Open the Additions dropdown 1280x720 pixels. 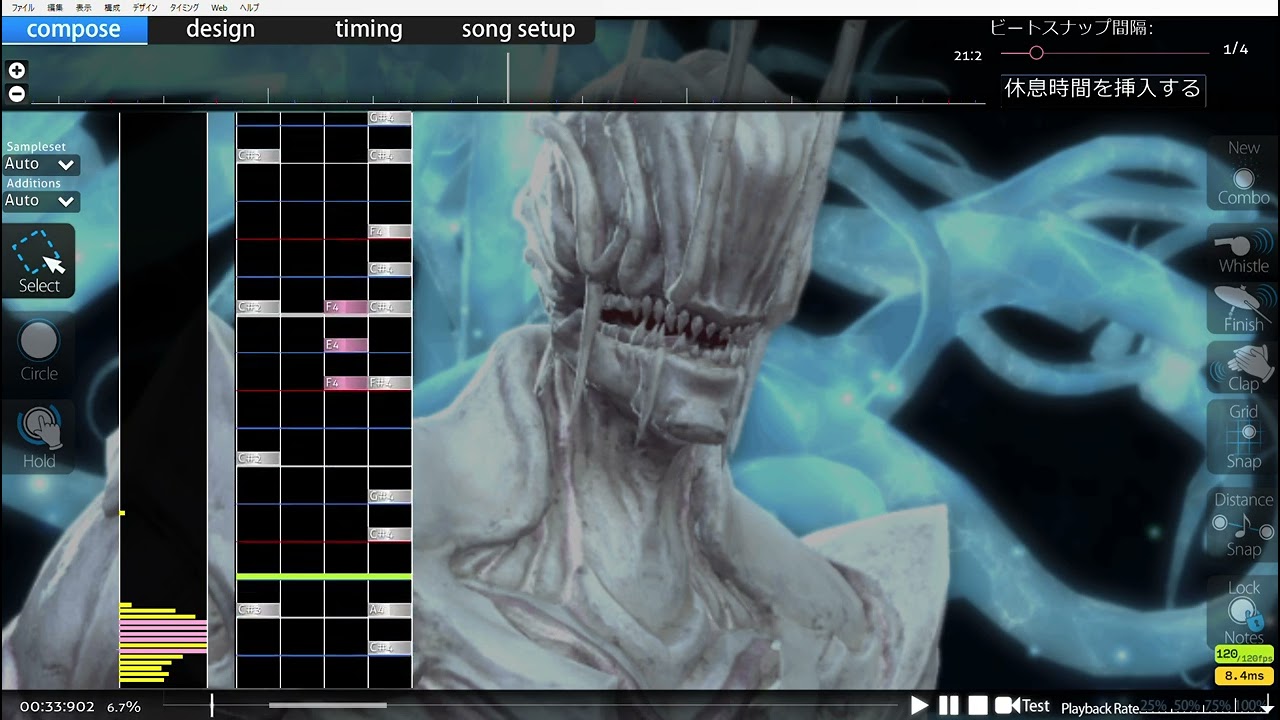tap(40, 201)
